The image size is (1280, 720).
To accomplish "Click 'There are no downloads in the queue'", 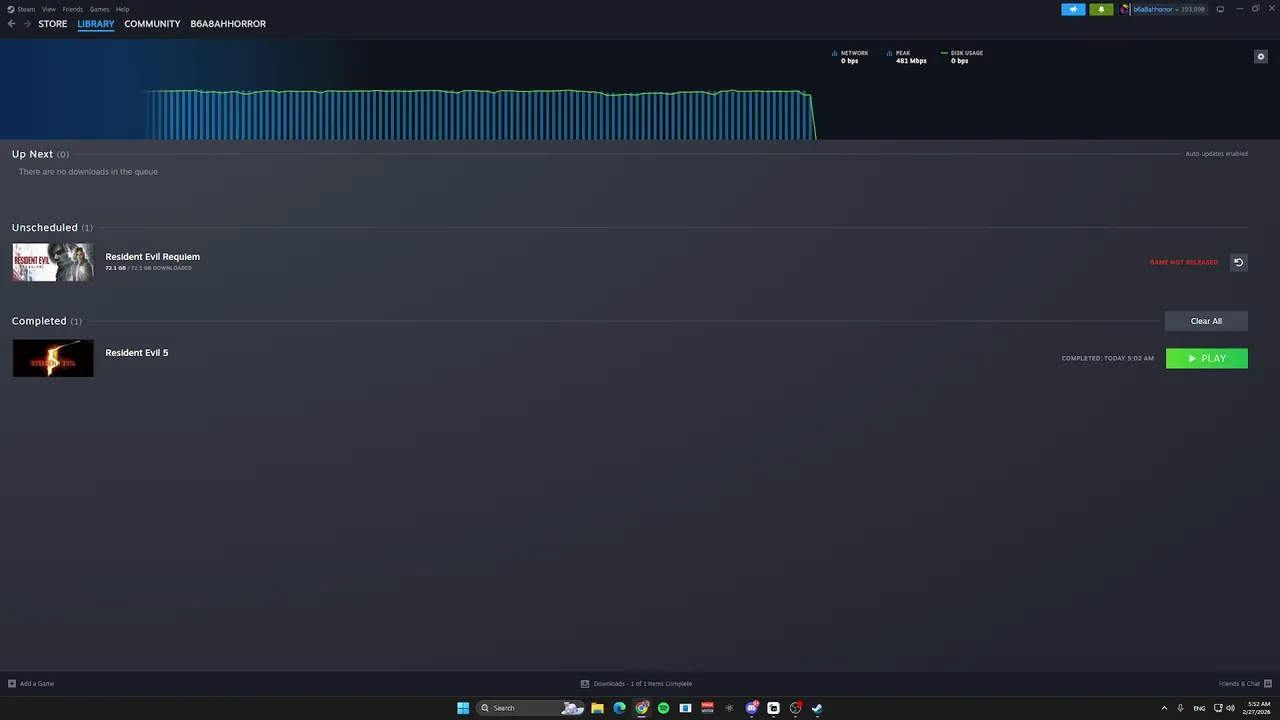I will (88, 172).
